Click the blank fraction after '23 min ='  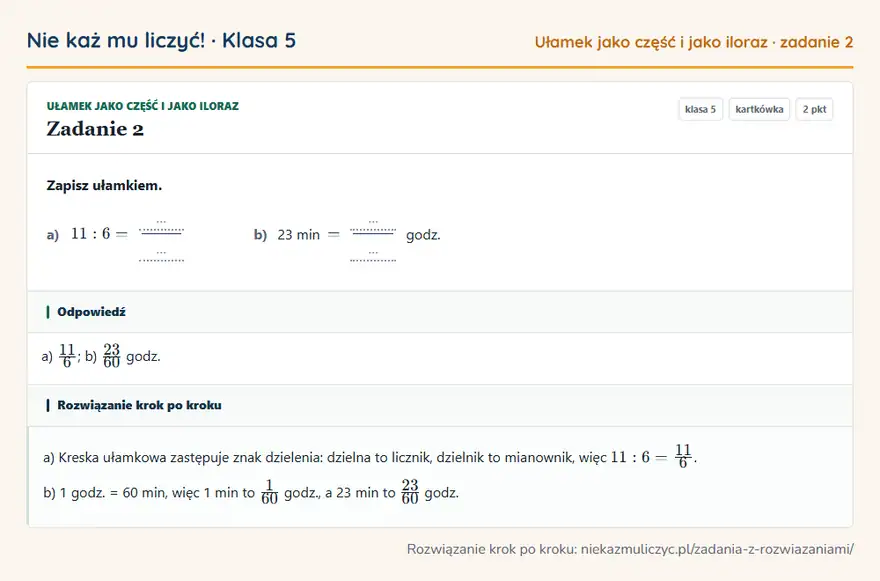pyautogui.click(x=373, y=241)
